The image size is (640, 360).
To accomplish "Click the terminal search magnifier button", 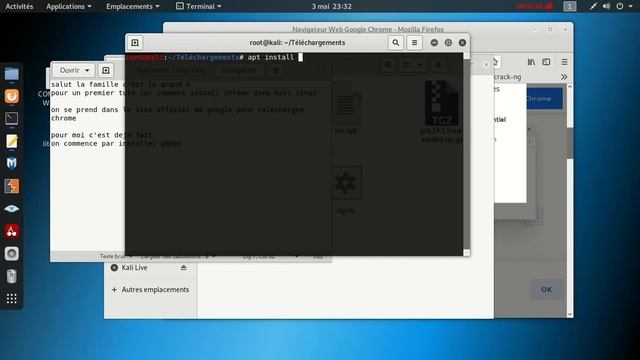I will 396,42.
